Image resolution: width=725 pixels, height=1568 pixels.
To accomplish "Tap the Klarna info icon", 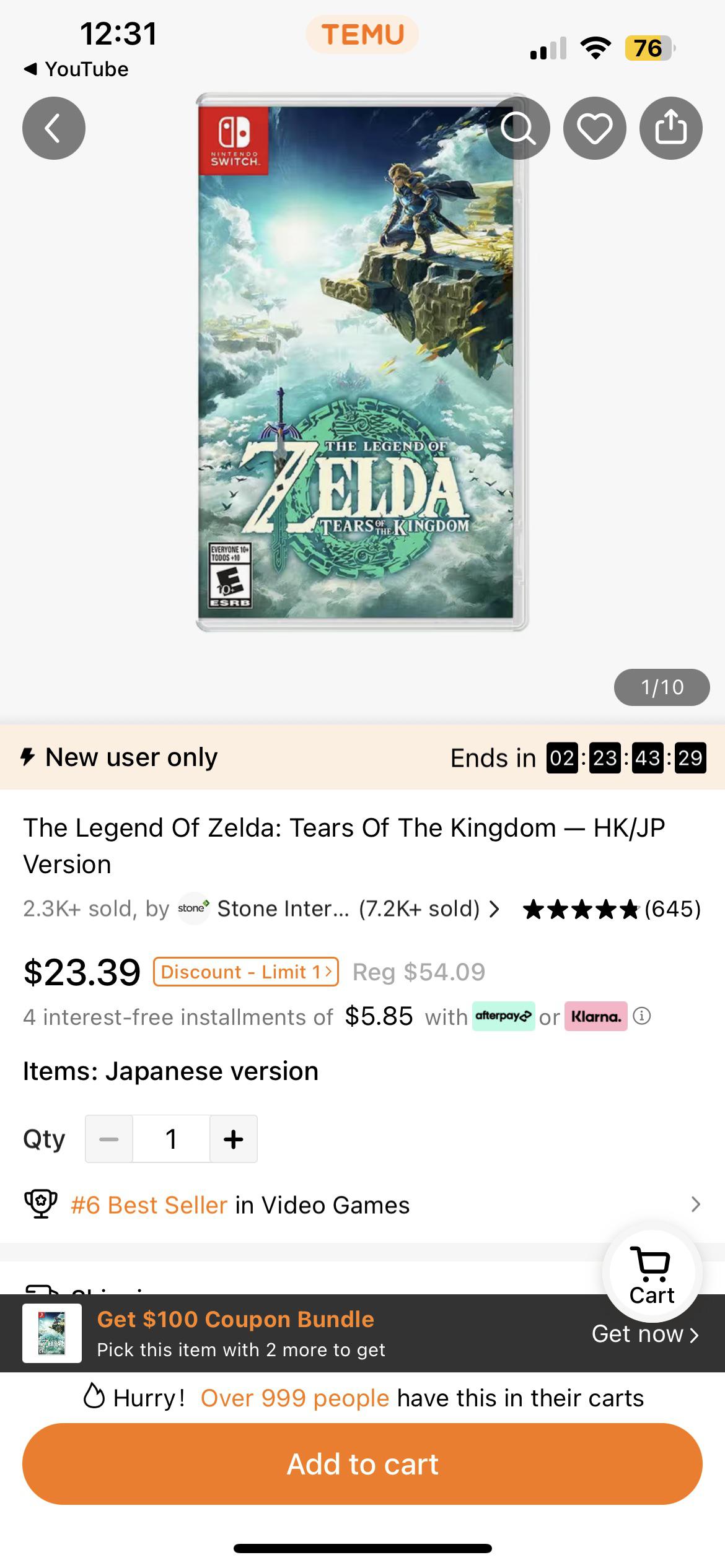I will coord(642,1016).
